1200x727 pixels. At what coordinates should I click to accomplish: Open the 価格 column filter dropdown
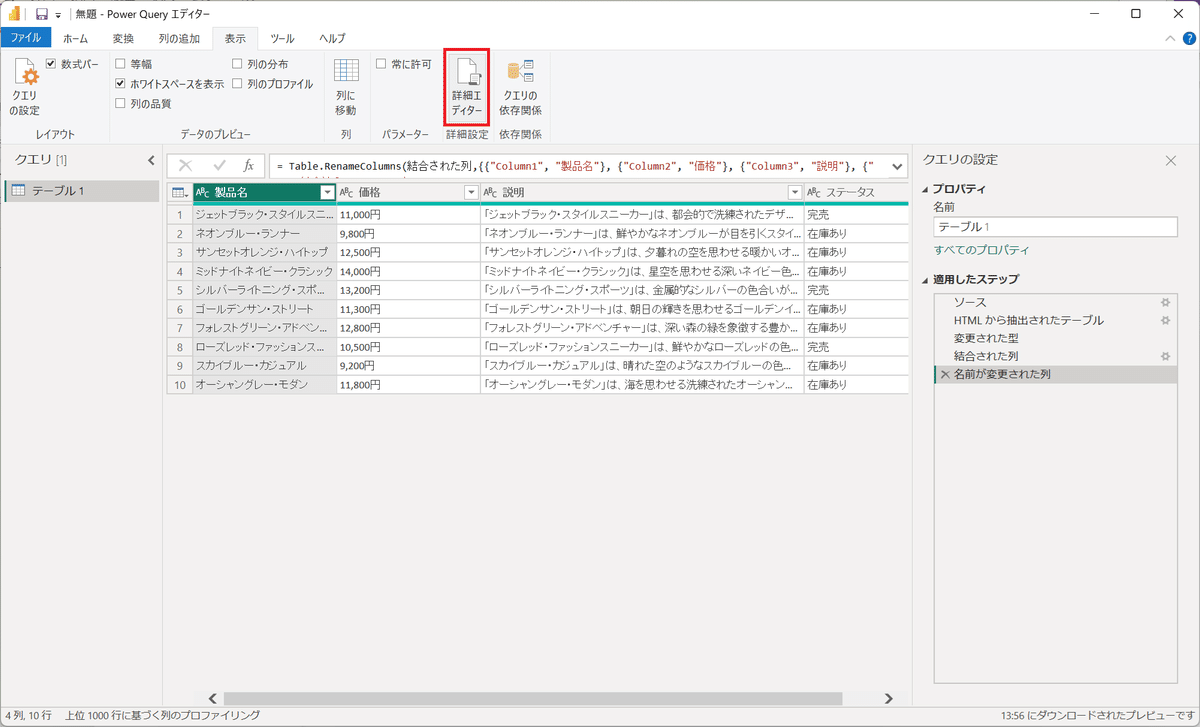pyautogui.click(x=471, y=193)
